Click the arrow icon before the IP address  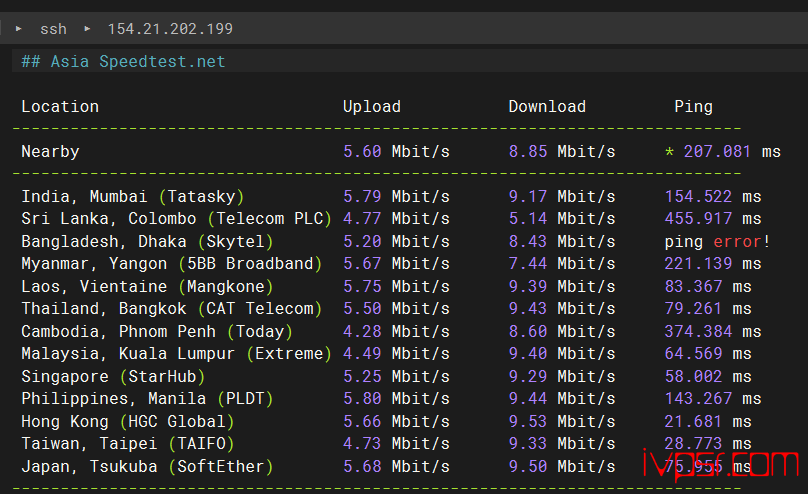click(87, 29)
